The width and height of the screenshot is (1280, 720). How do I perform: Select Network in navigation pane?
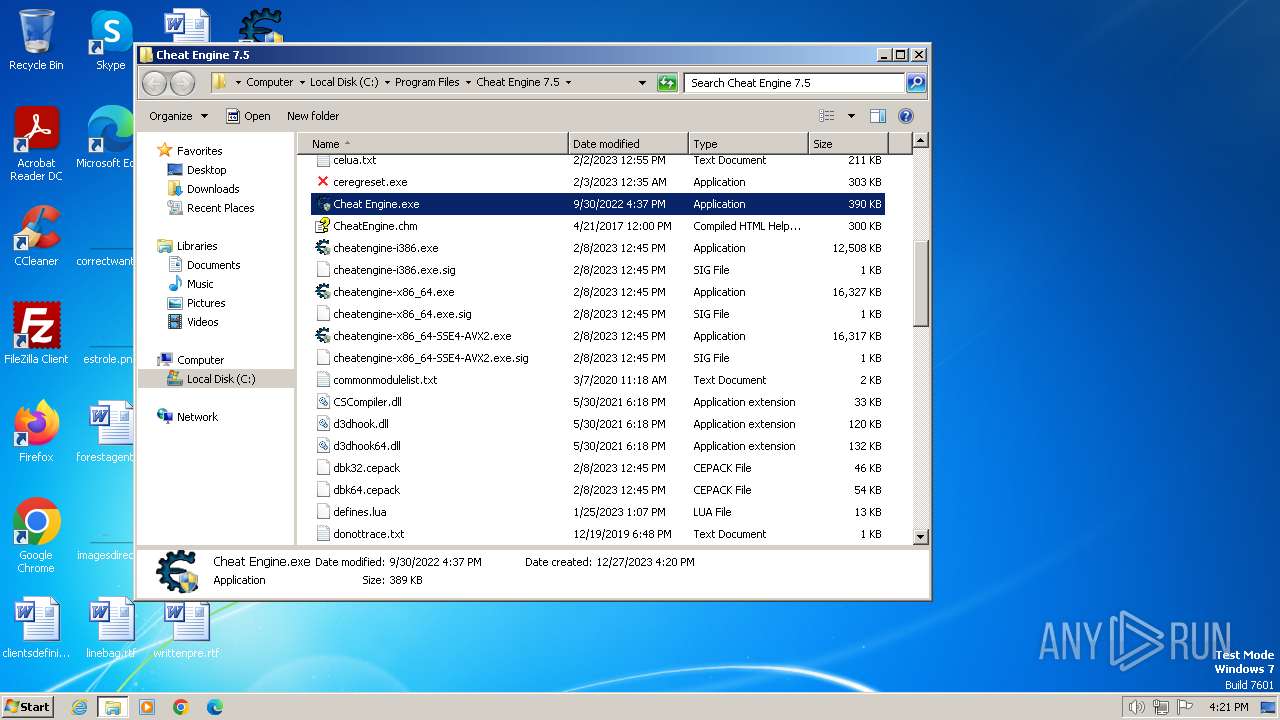click(x=197, y=417)
